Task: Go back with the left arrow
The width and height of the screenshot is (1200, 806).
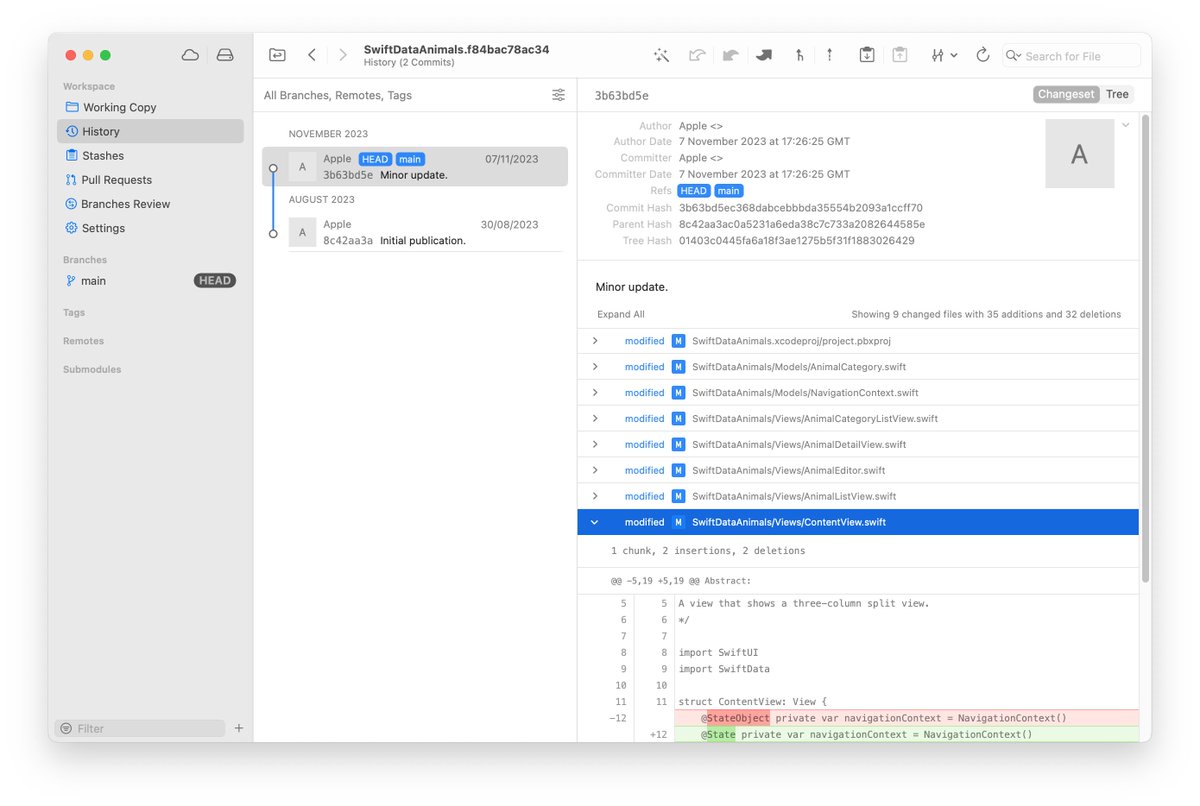Action: click(312, 55)
